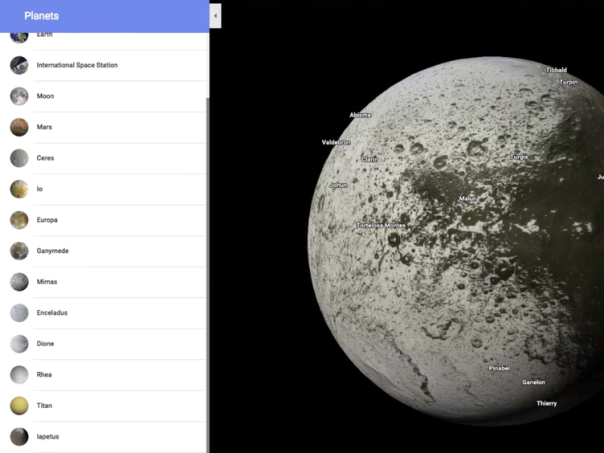604x453 pixels.
Task: Select the Thierry crater label
Action: pos(546,403)
